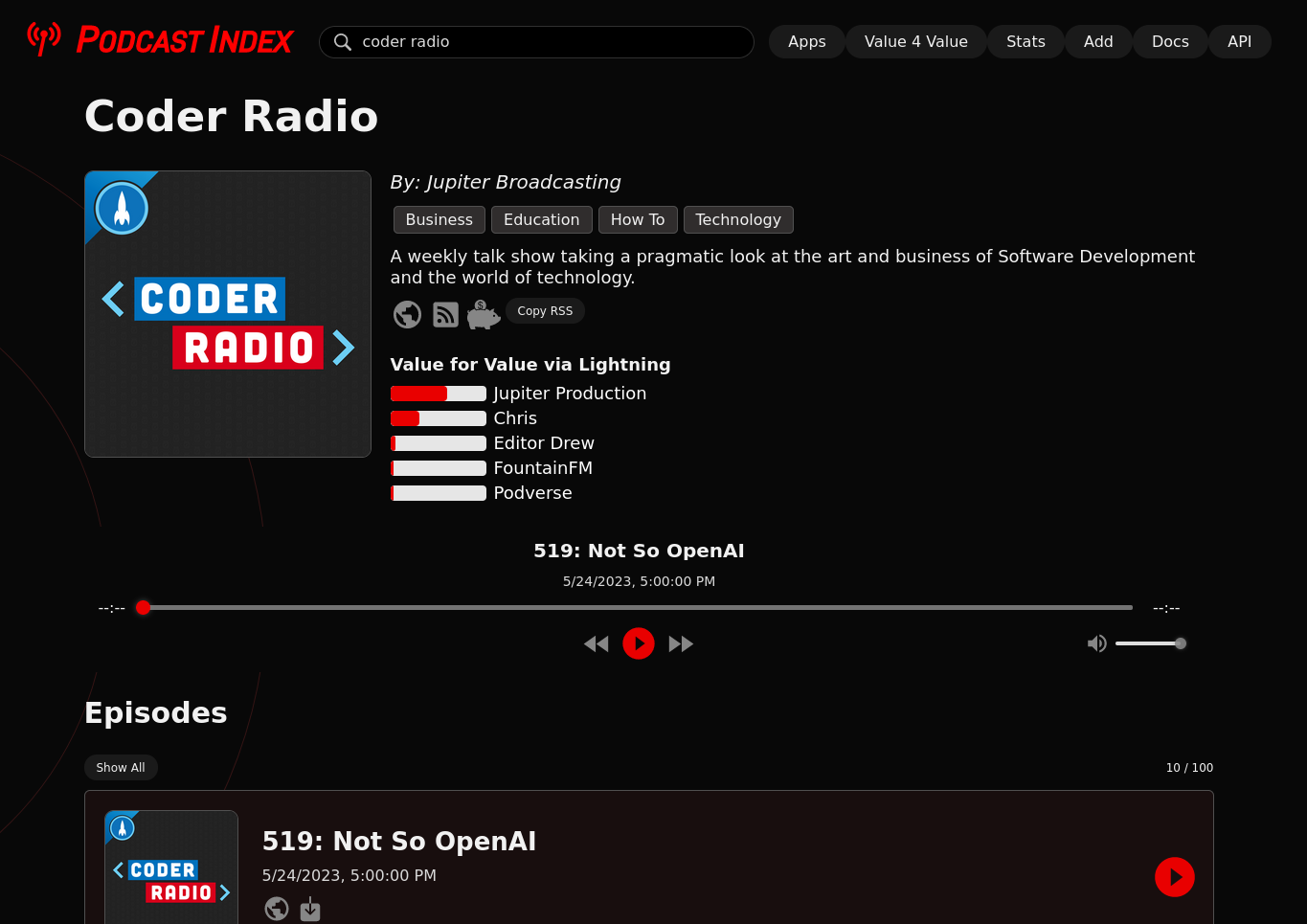
Task: Click the Editor Drew recipient label
Action: click(x=544, y=443)
